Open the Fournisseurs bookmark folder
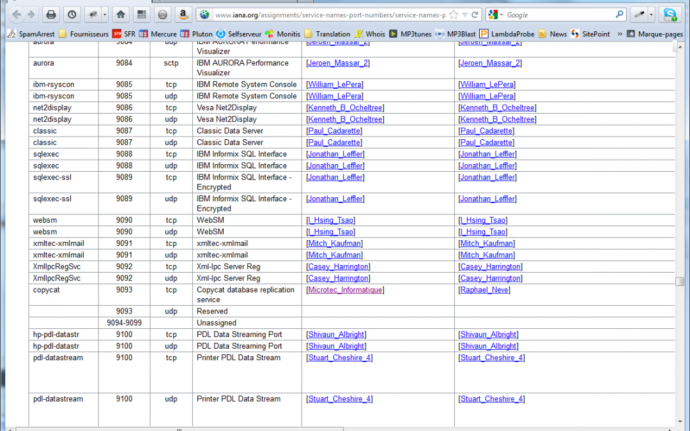Screen dimensions: 690x431 [88, 33]
